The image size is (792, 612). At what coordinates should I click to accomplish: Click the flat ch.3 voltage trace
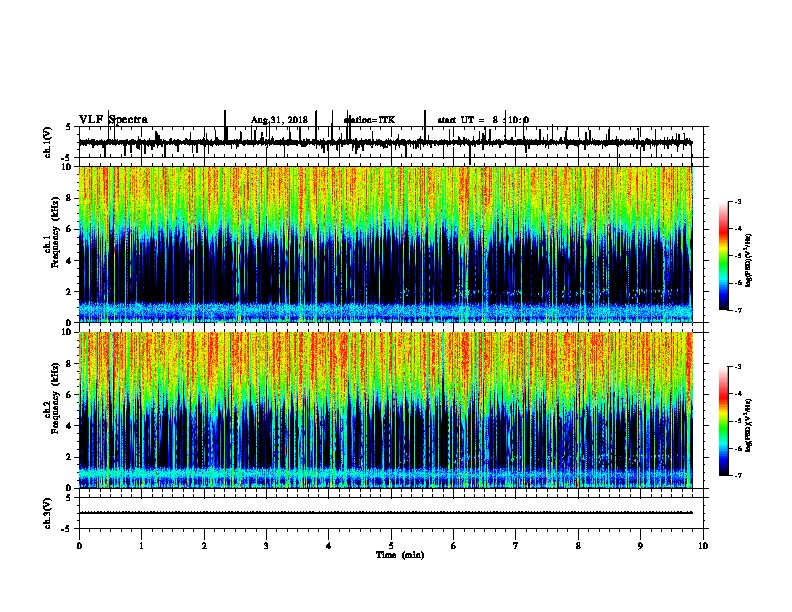[x=386, y=513]
